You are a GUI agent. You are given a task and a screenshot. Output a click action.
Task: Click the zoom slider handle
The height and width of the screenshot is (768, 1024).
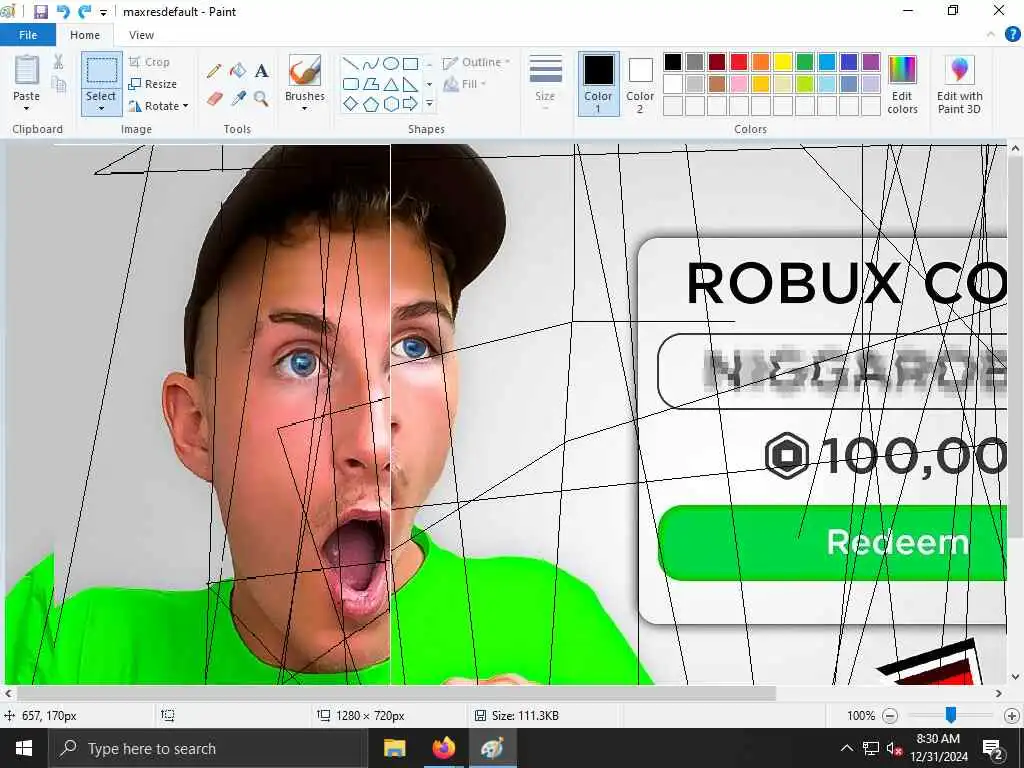click(x=951, y=715)
